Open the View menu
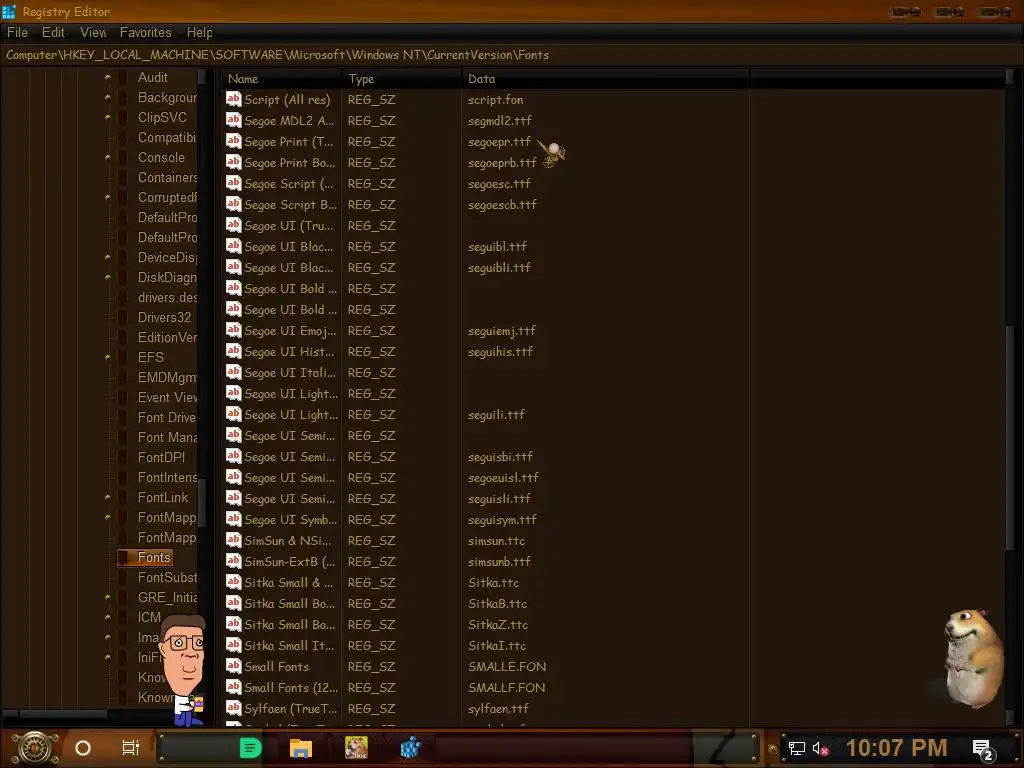Screen dimensions: 1024x768 tap(93, 33)
